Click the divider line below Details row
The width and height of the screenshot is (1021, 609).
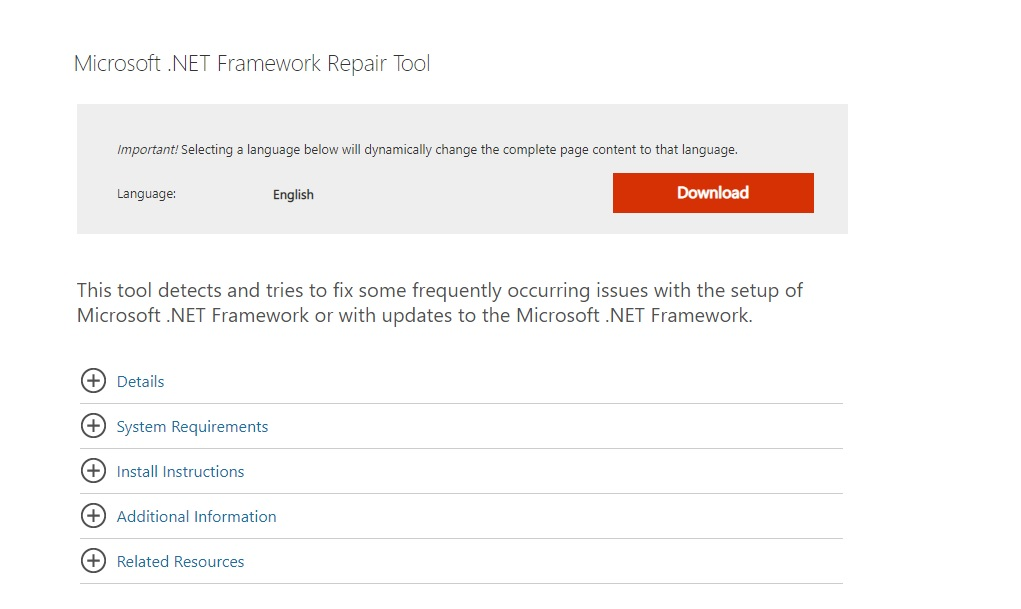[x=461, y=404]
